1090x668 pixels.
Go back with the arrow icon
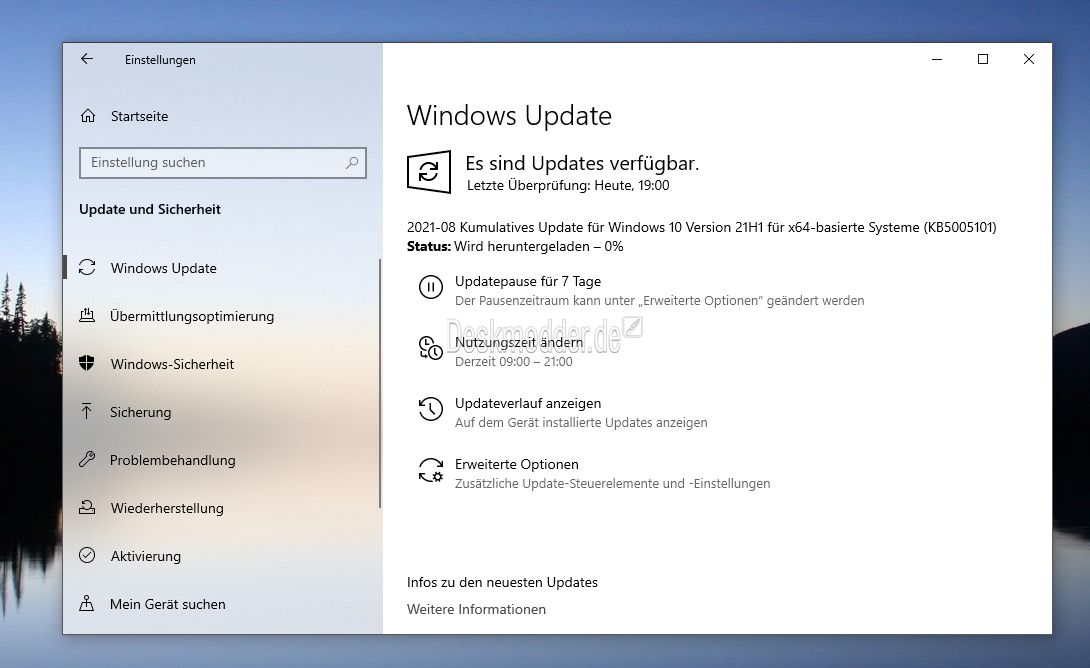tap(87, 59)
